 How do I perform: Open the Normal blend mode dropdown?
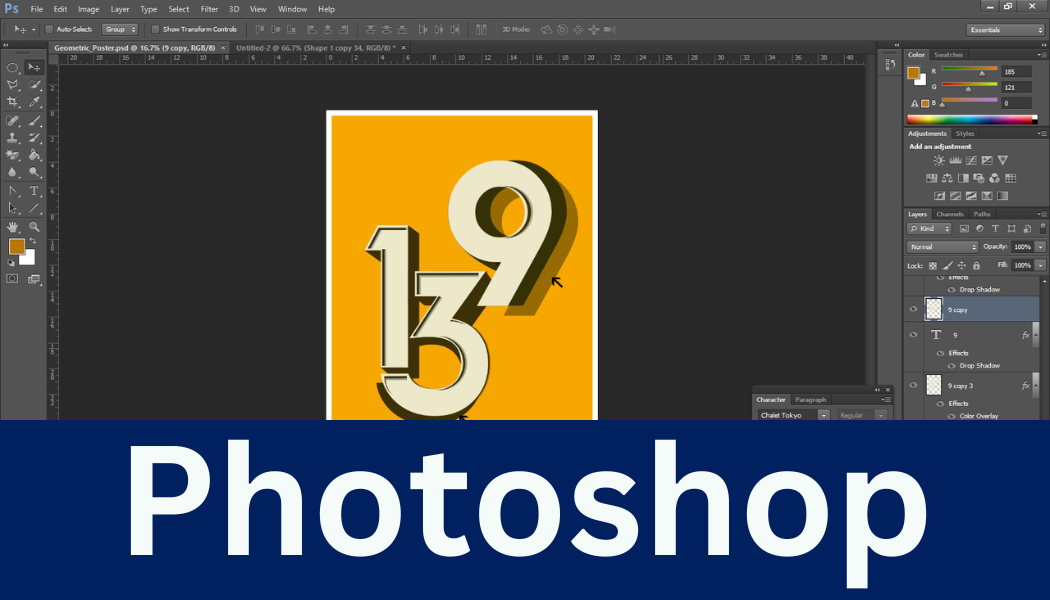(942, 247)
